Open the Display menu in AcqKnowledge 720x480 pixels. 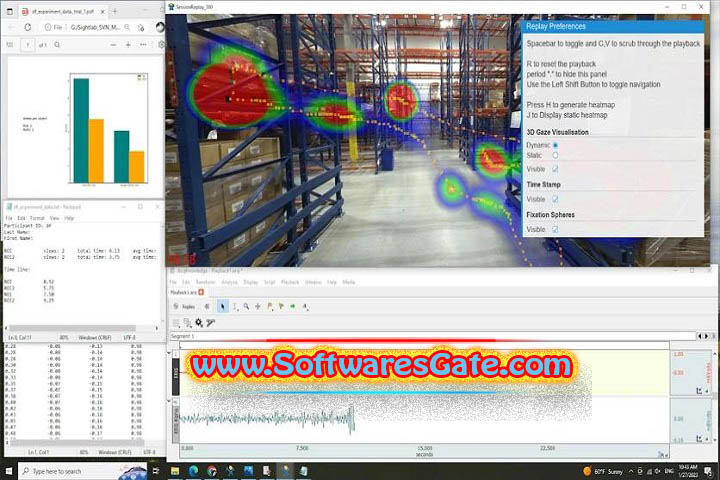tap(251, 282)
